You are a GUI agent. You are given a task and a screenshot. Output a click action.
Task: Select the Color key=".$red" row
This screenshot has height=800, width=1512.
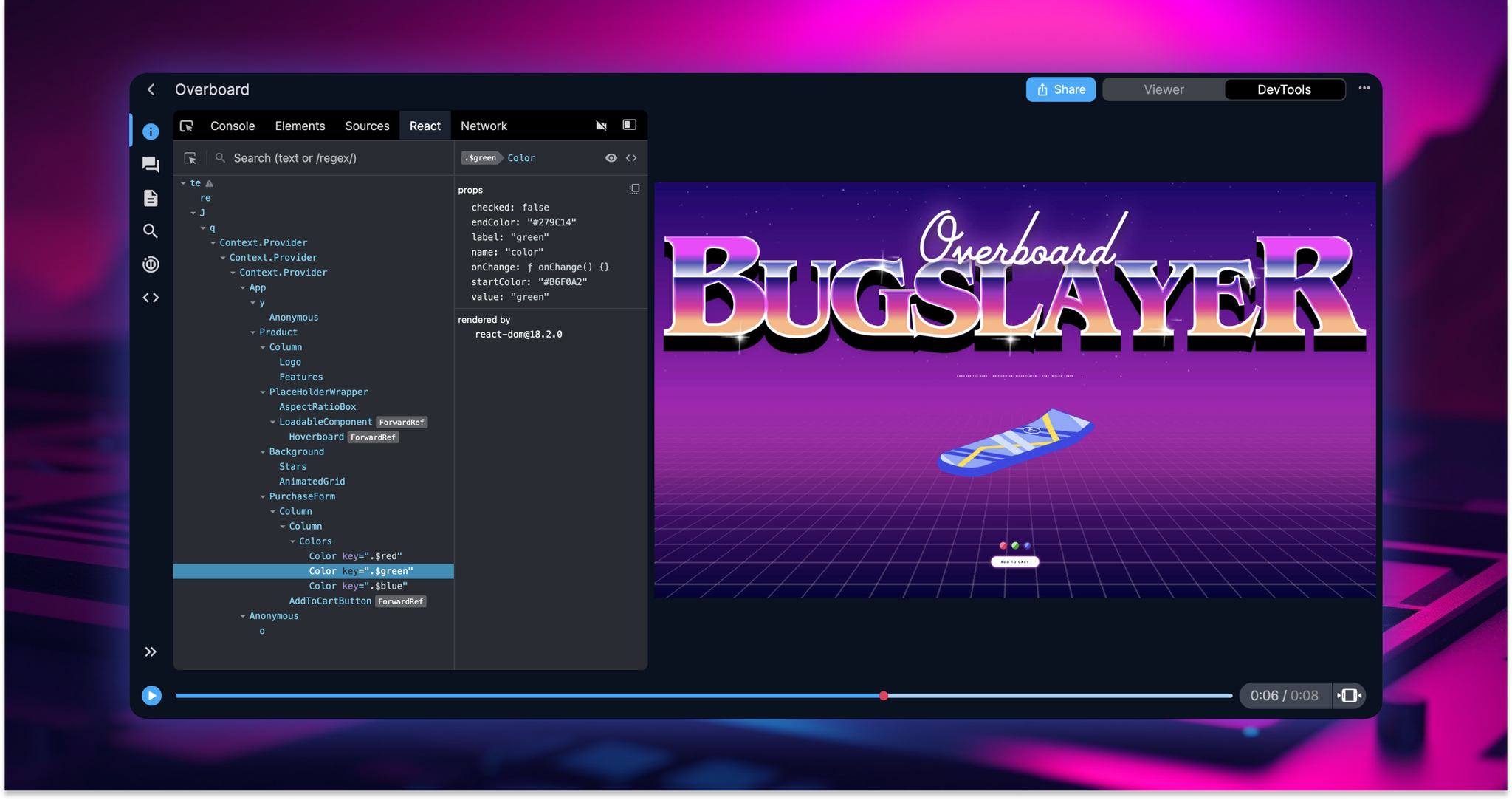[x=314, y=556]
